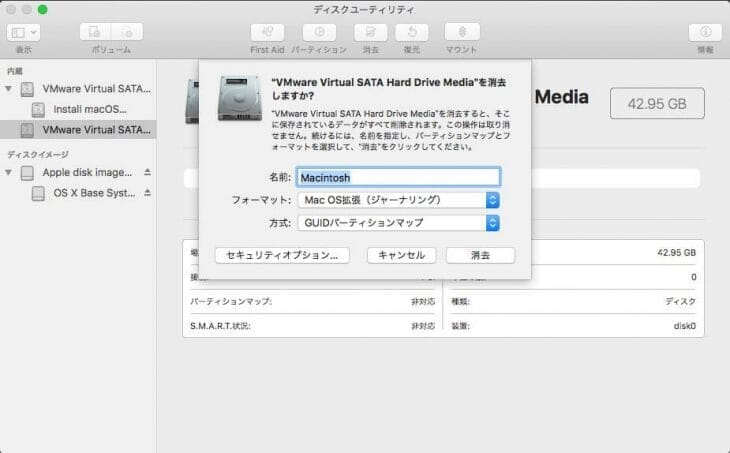Collapse the Apple disk image disclosure triangle
Image resolution: width=730 pixels, height=453 pixels.
[x=9, y=172]
